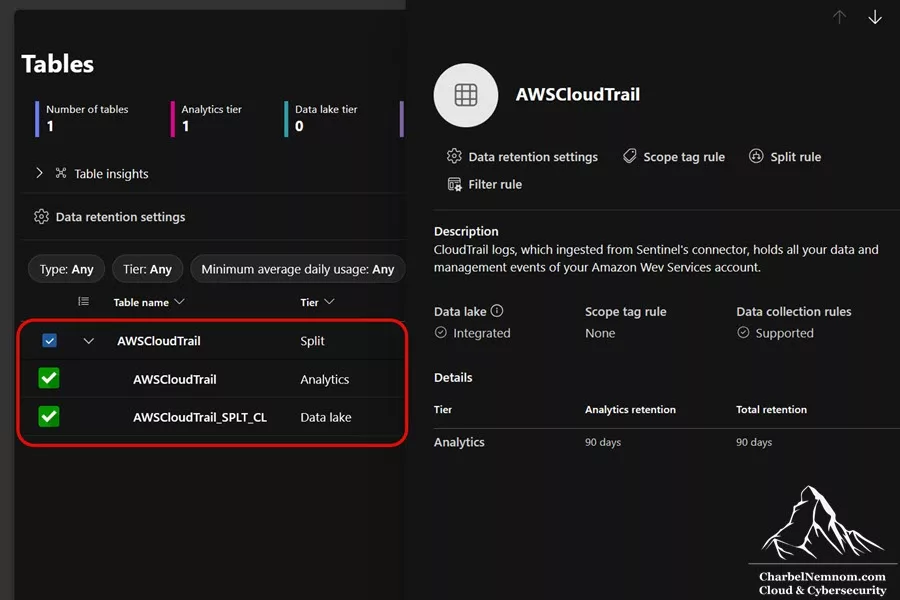Click the up arrow for previous table
The image size is (900, 600).
(839, 17)
